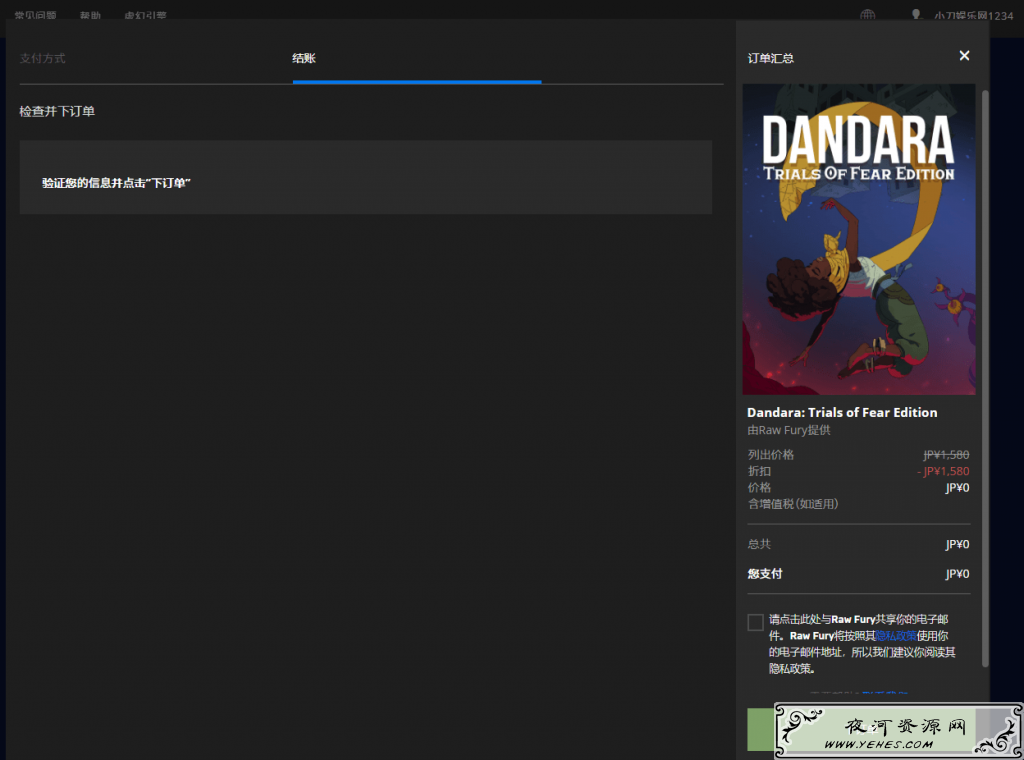Open the blue 隐私政策 privacy policy link

895,635
